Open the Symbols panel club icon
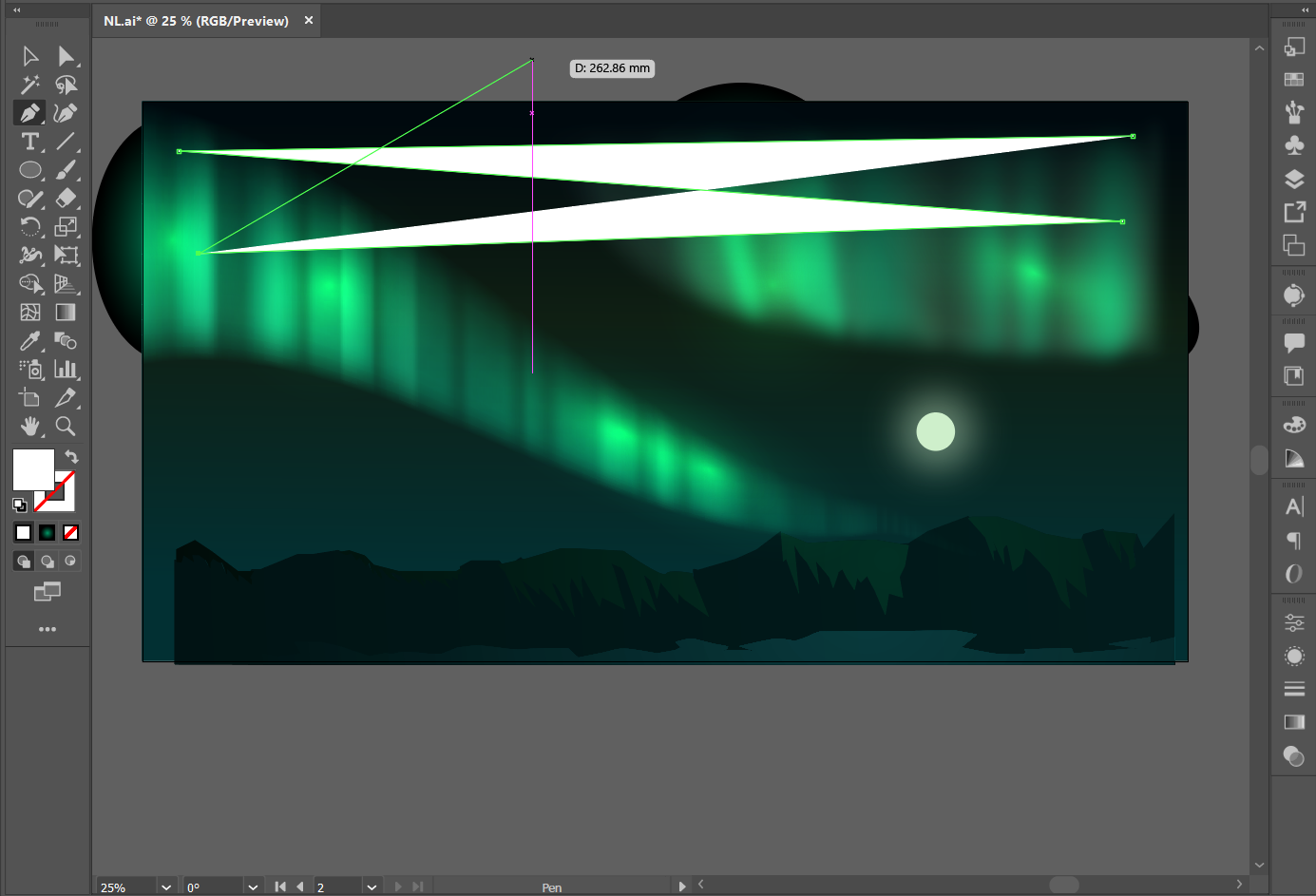1316x896 pixels. [1294, 145]
